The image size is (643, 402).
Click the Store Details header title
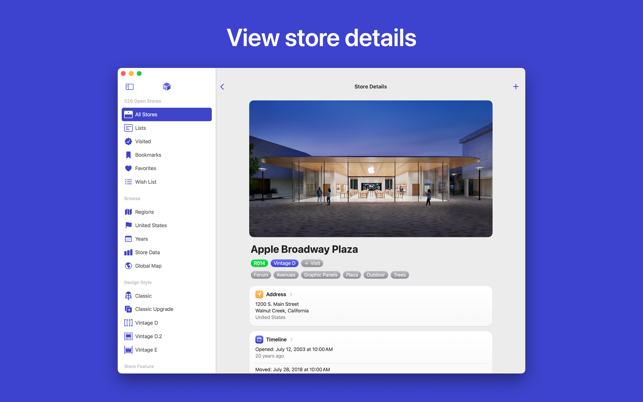(371, 87)
